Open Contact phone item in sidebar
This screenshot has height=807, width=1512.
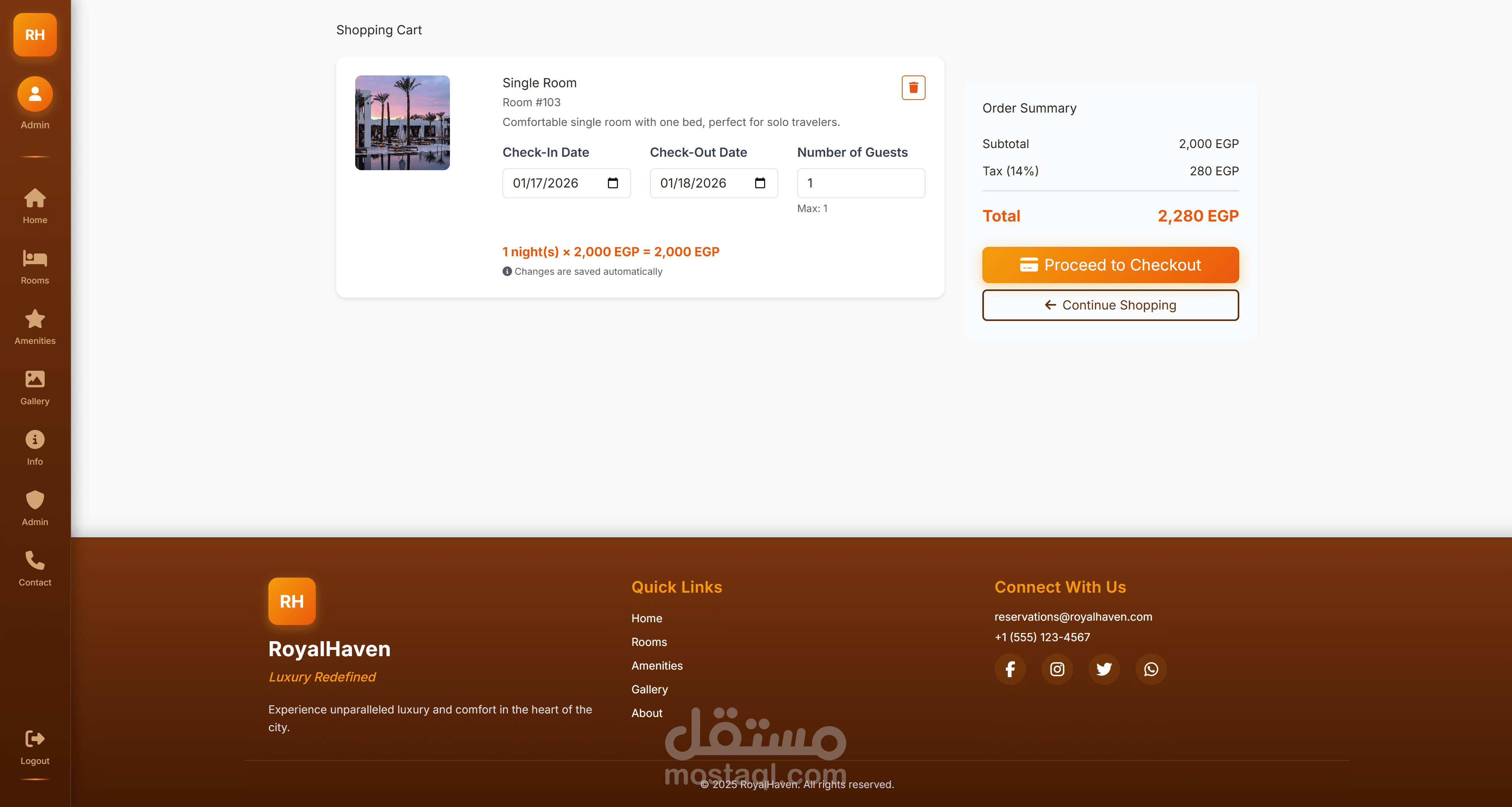click(35, 569)
